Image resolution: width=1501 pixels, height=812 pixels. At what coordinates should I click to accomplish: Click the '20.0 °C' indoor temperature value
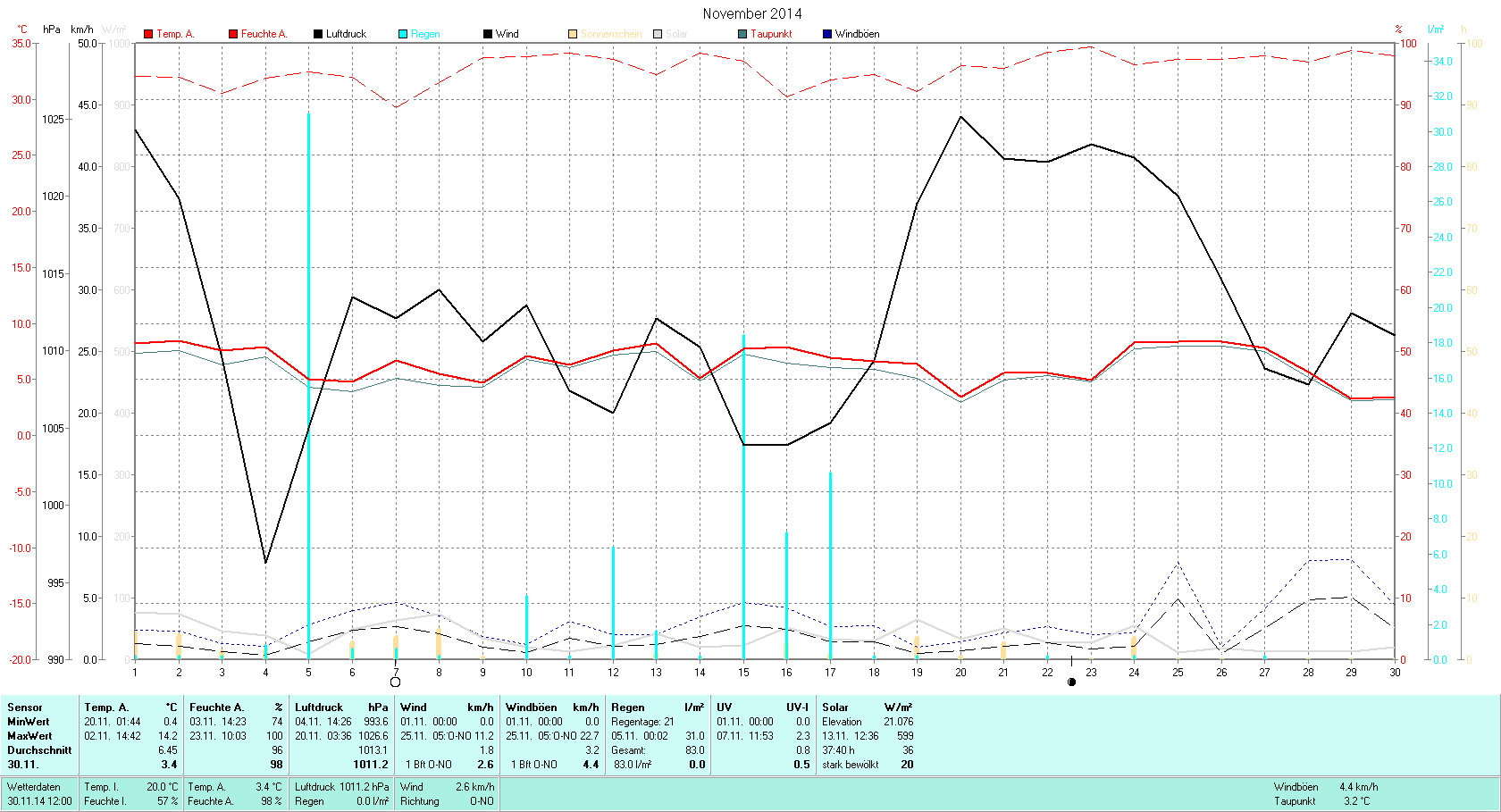(x=163, y=787)
